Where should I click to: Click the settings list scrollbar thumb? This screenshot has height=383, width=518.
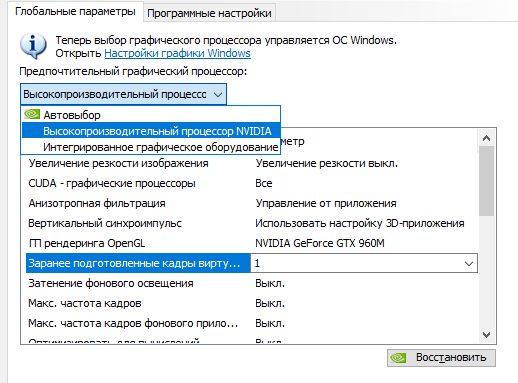coord(486,181)
